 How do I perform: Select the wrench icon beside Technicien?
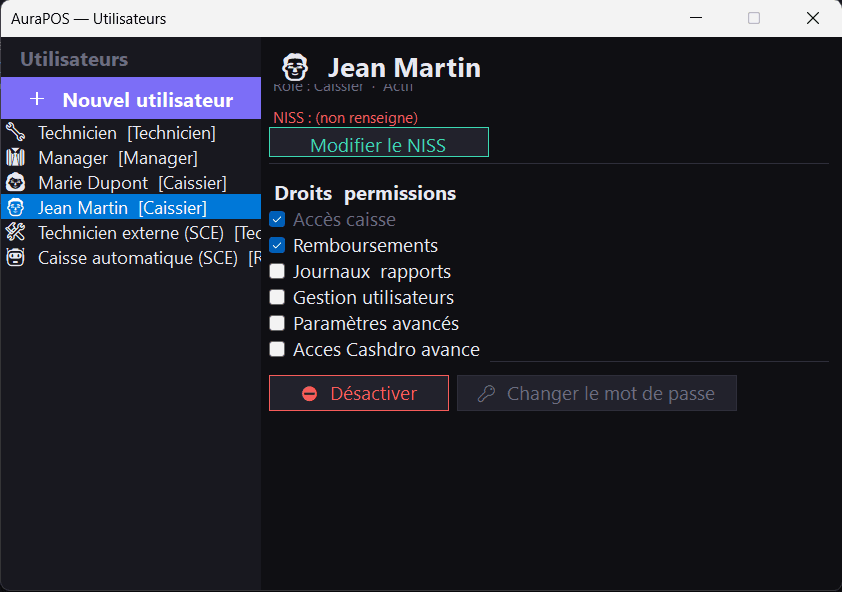pyautogui.click(x=16, y=132)
